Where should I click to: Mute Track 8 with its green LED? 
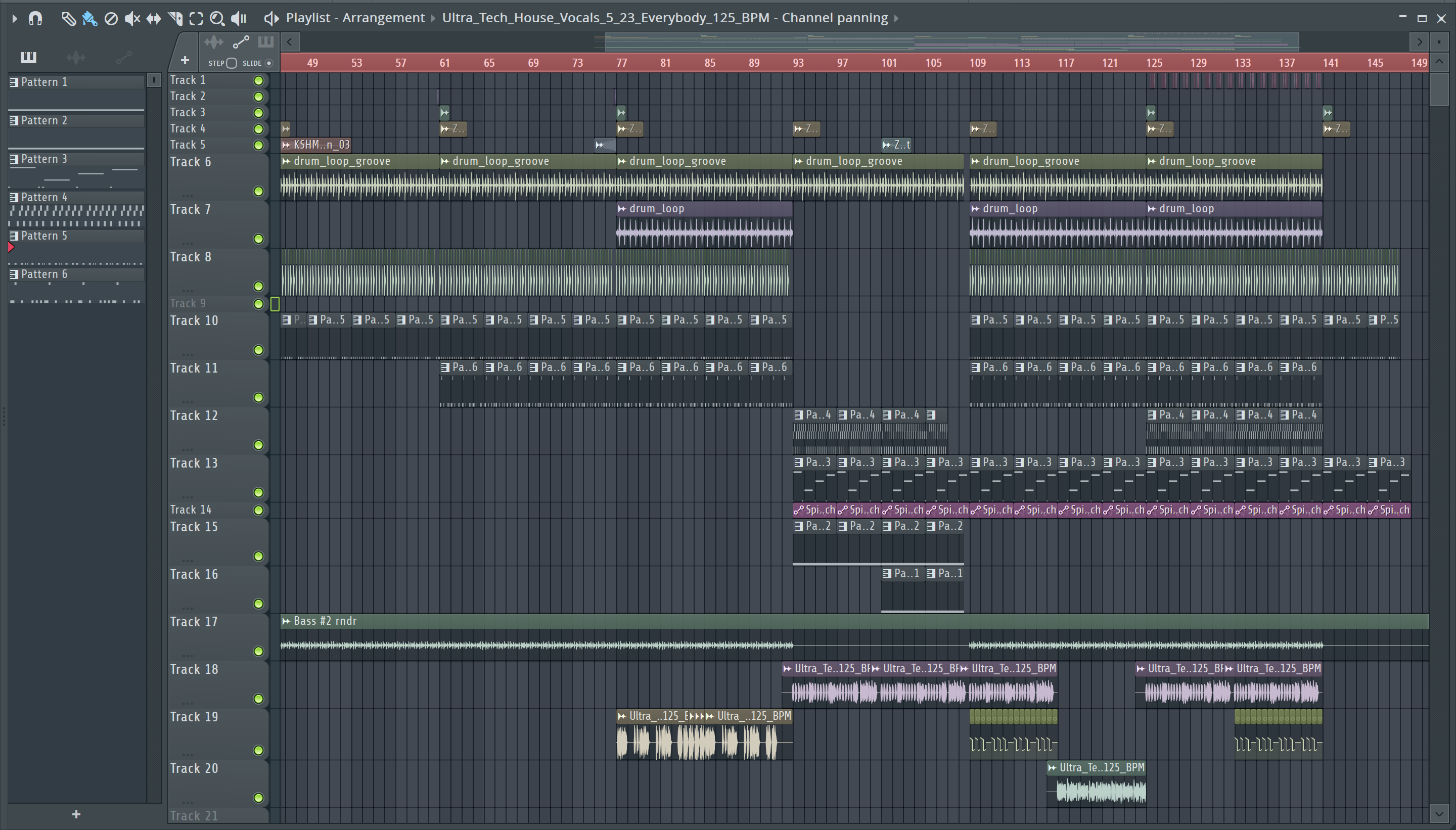click(x=258, y=287)
